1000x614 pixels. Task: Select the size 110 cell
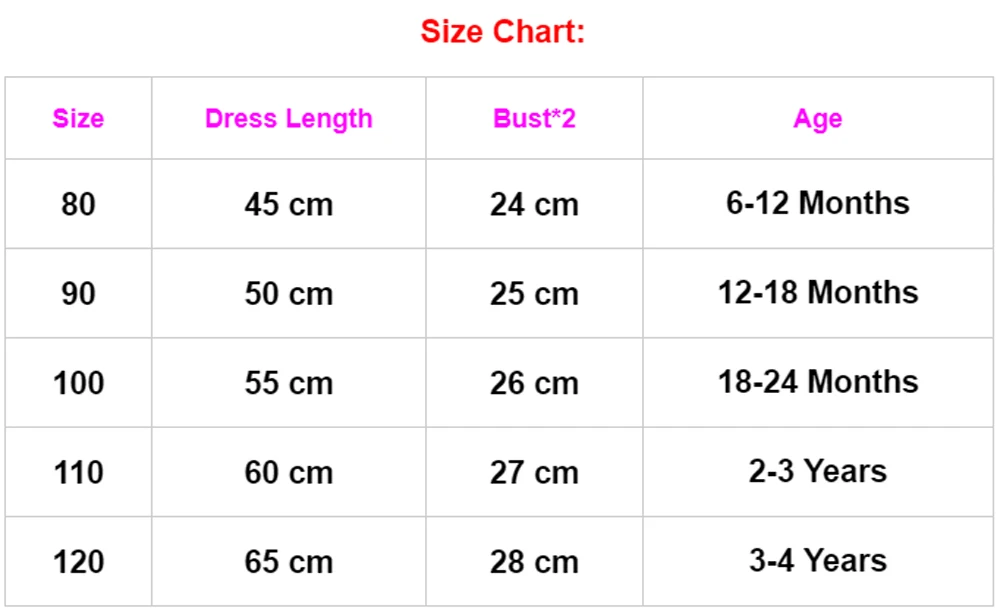tap(78, 472)
